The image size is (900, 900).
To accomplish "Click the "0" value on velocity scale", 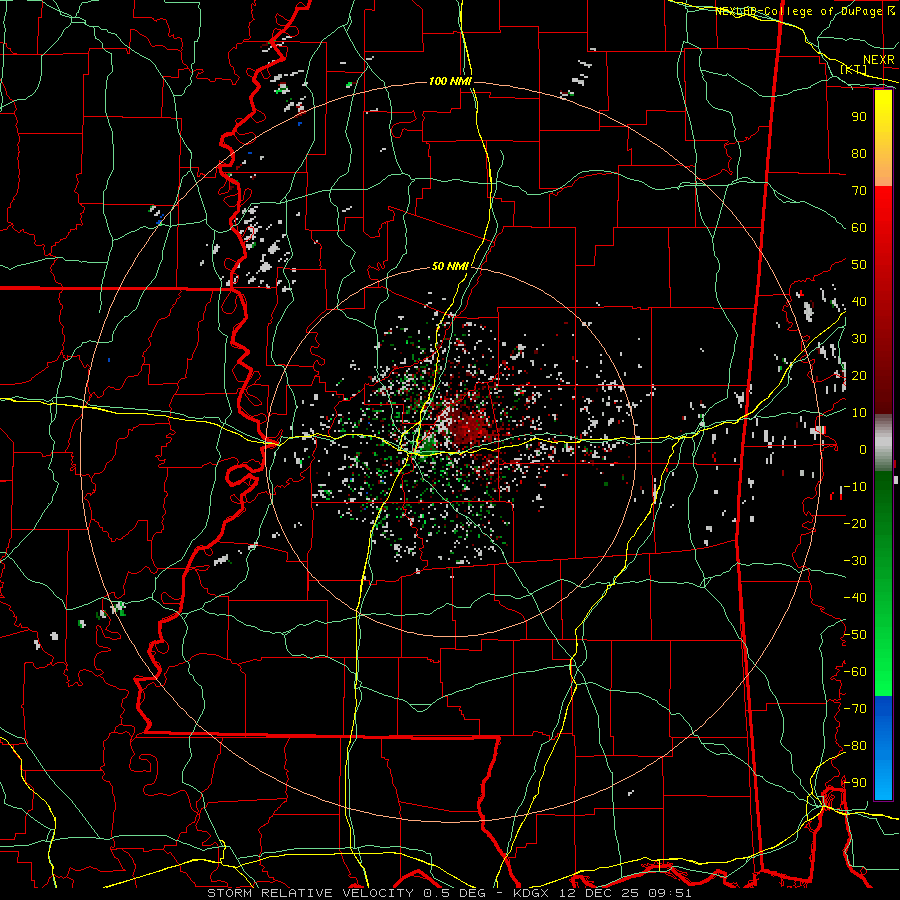I will 863,449.
